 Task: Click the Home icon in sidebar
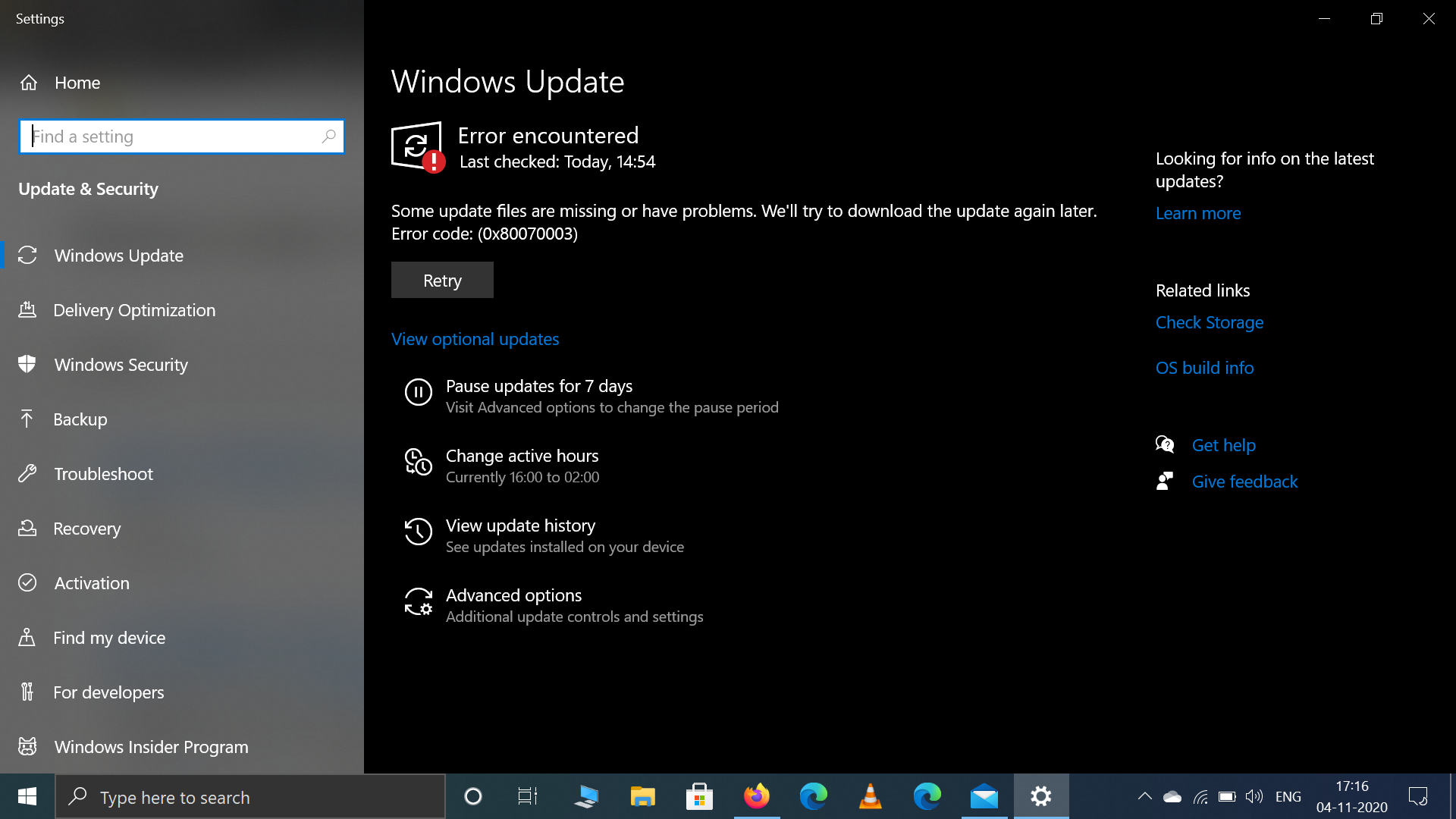point(29,83)
